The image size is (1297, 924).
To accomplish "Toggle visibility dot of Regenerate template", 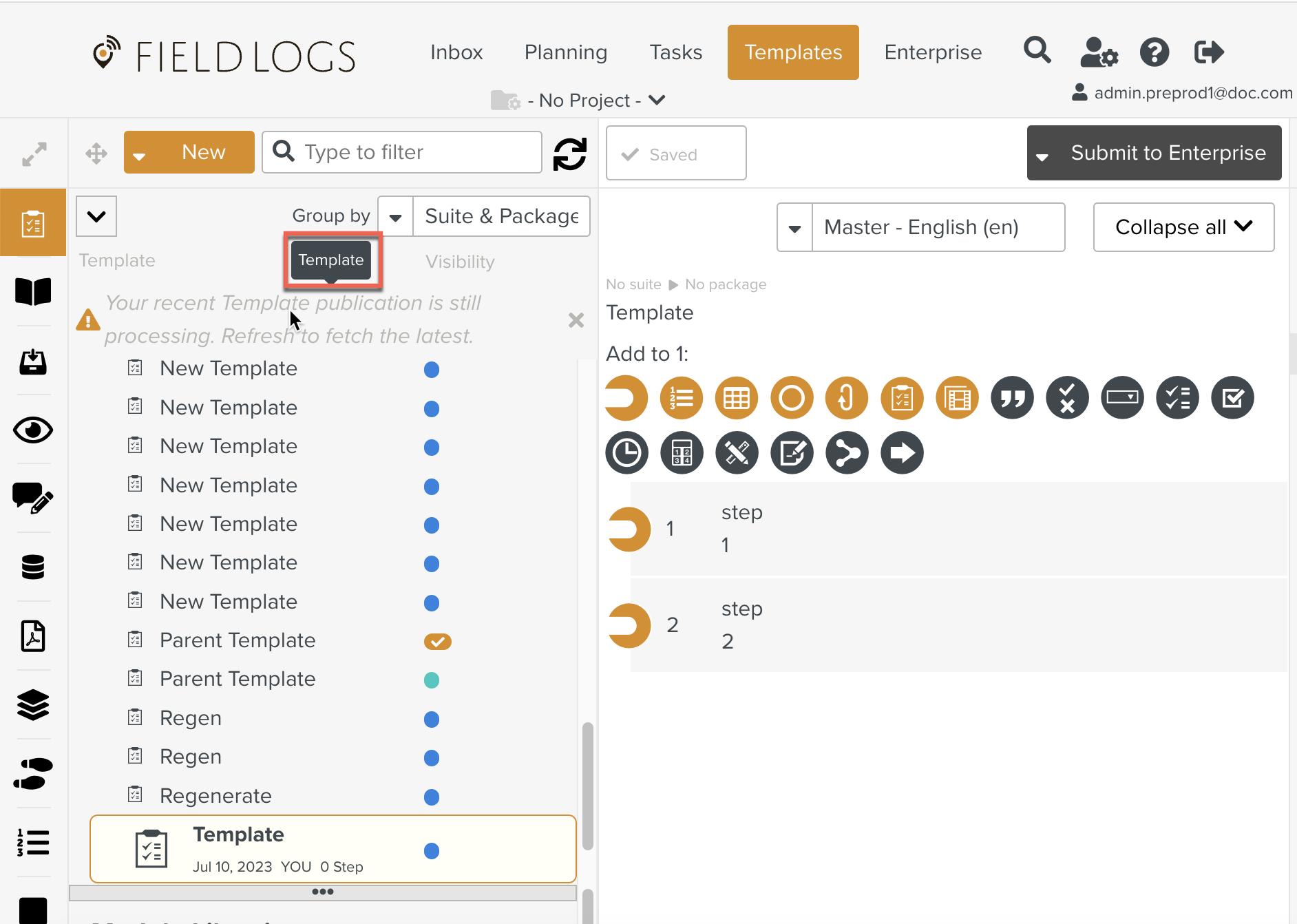I will (x=432, y=797).
